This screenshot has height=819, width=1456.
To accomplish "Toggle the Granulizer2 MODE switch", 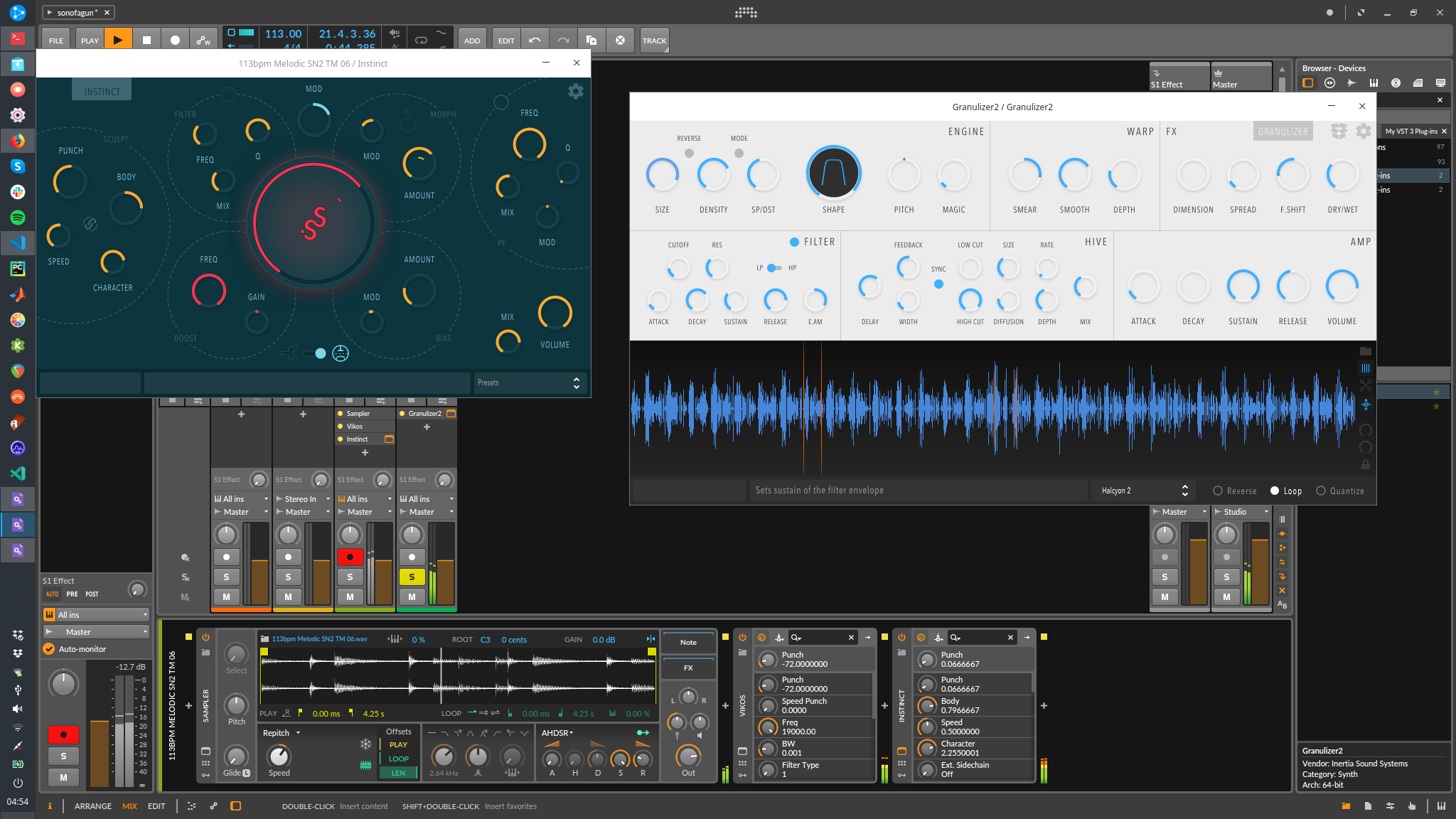I will tap(739, 153).
